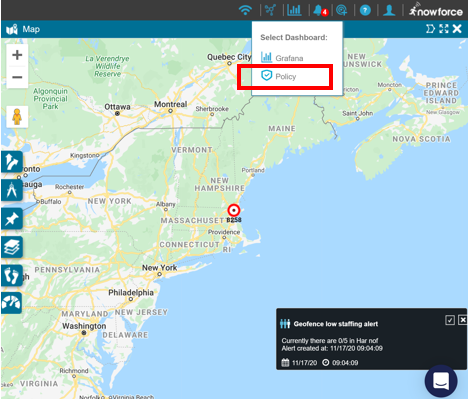This screenshot has height=400, width=468.
Task: Select the pushpin marker tool
Action: tap(12, 219)
